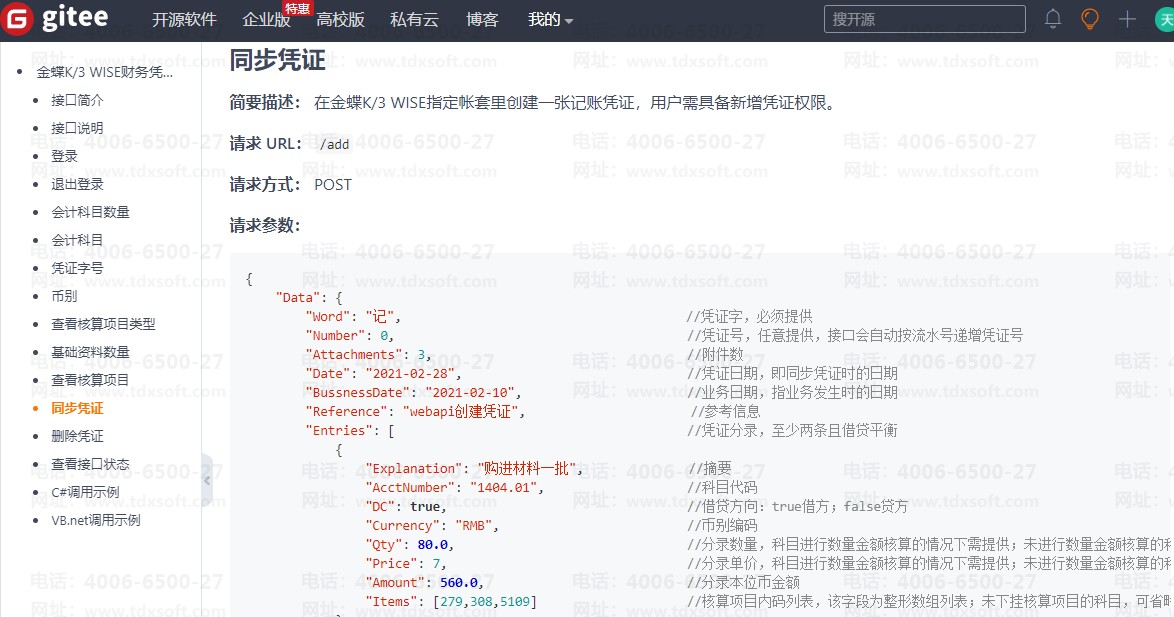Screen dimensions: 1174x617
Task: Click the "Number": 0 code line
Action: pyautogui.click(x=349, y=335)
